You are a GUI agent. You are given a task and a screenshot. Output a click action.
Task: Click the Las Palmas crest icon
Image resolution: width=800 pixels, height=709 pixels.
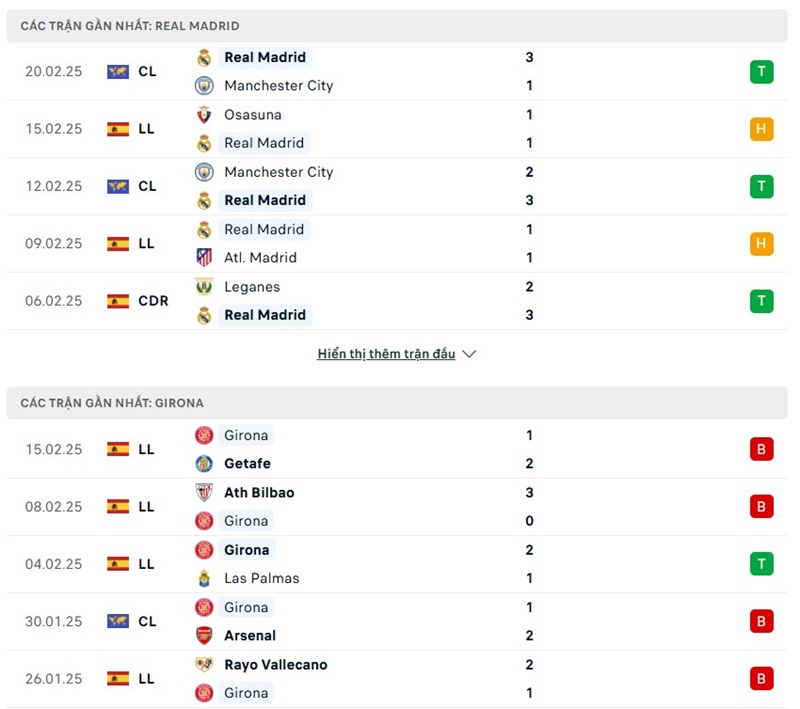(x=204, y=578)
